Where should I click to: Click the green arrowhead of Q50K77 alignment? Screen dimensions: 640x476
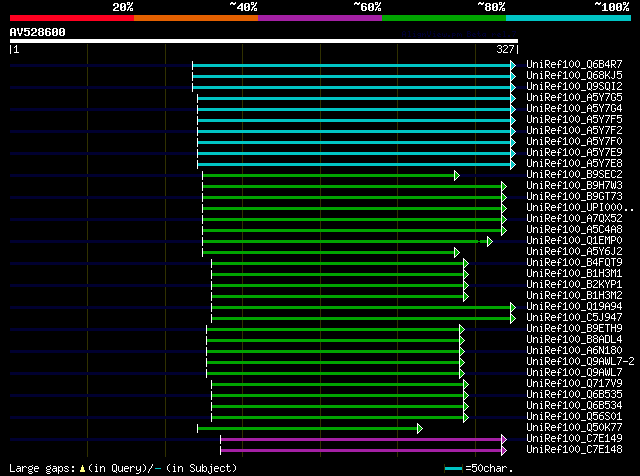coord(420,429)
